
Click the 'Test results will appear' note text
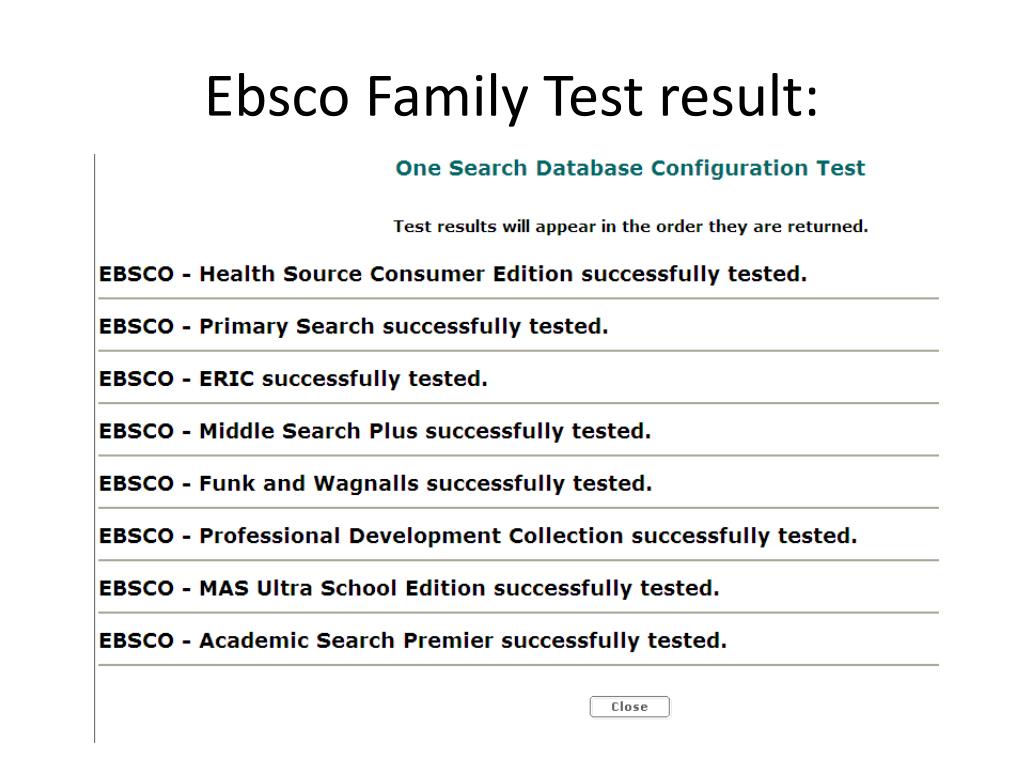630,227
